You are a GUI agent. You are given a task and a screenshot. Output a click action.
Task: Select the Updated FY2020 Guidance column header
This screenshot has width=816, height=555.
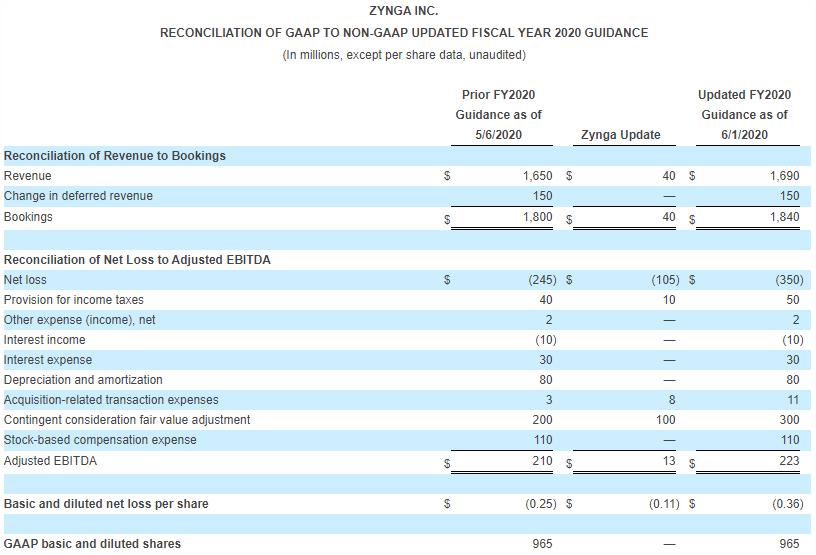pos(744,115)
